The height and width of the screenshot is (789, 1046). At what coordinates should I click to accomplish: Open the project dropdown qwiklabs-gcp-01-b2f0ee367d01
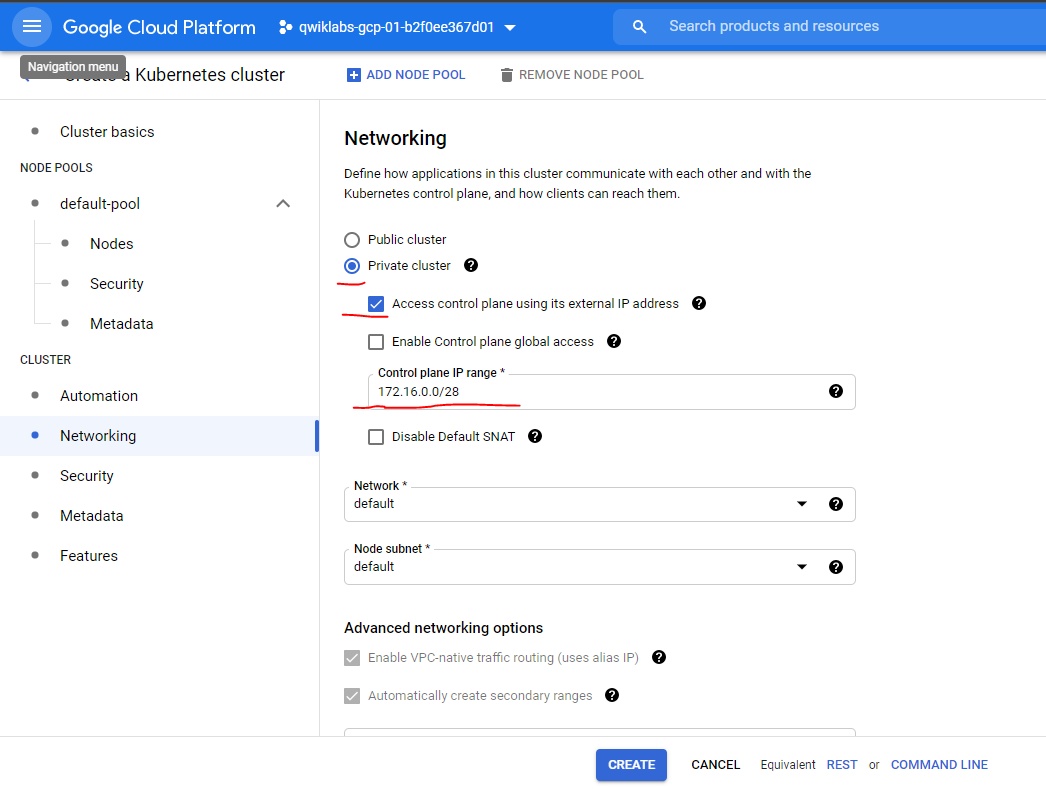click(x=398, y=27)
